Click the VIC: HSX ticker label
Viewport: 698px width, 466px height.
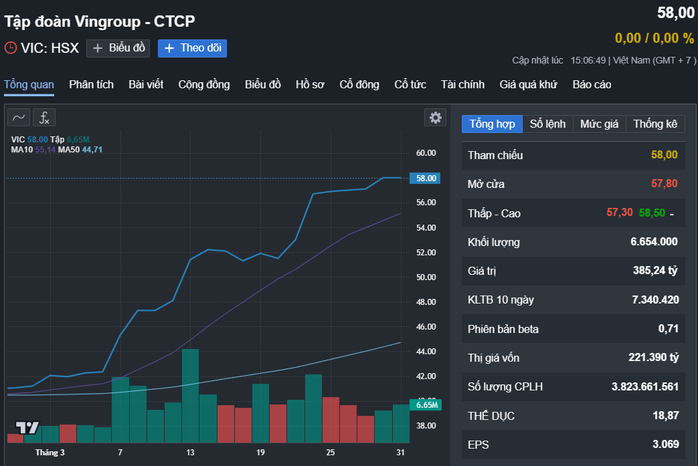tap(49, 48)
